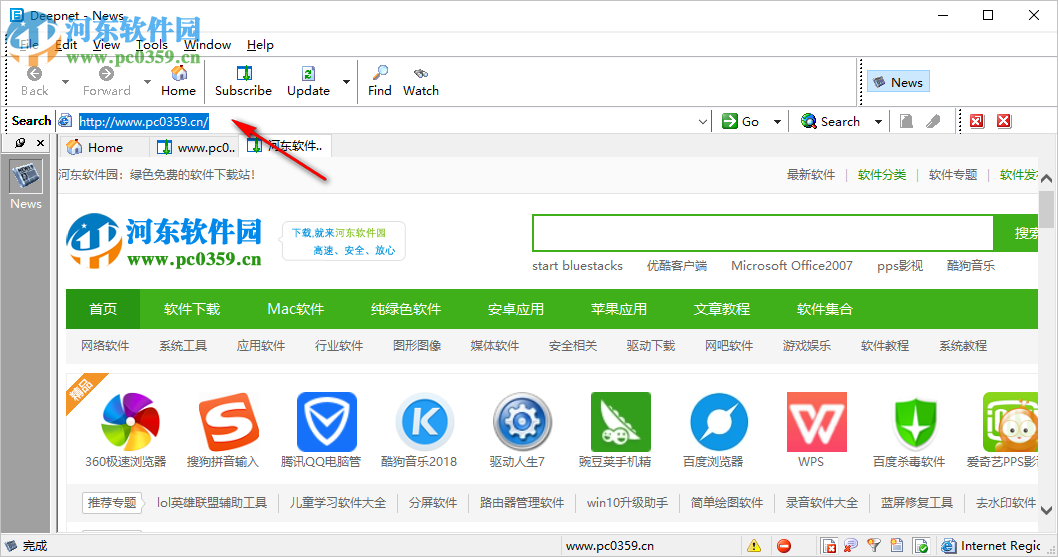Click the Watch binoculars button
The height and width of the screenshot is (557, 1058).
coord(421,81)
